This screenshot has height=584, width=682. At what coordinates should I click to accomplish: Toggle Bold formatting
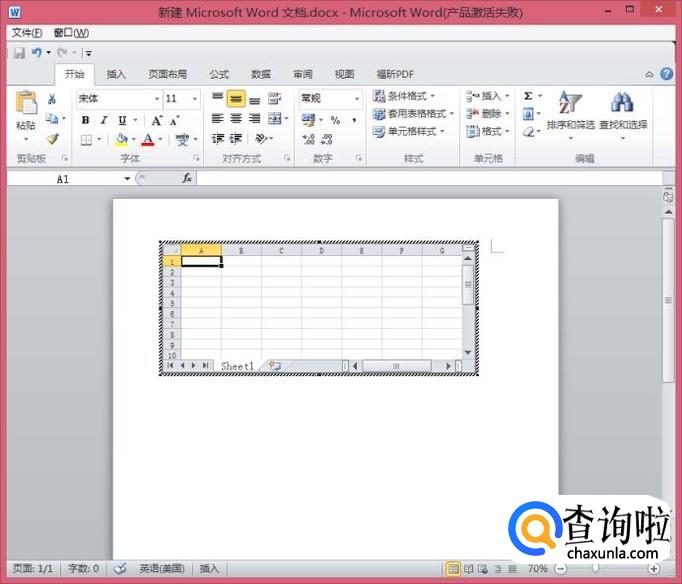[86, 120]
